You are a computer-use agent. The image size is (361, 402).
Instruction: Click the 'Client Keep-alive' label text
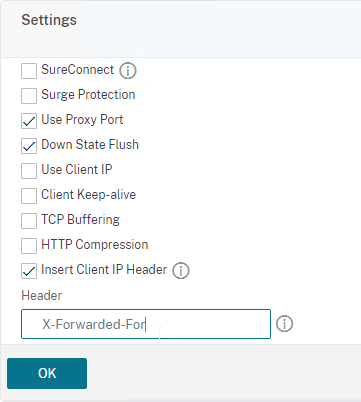89,195
